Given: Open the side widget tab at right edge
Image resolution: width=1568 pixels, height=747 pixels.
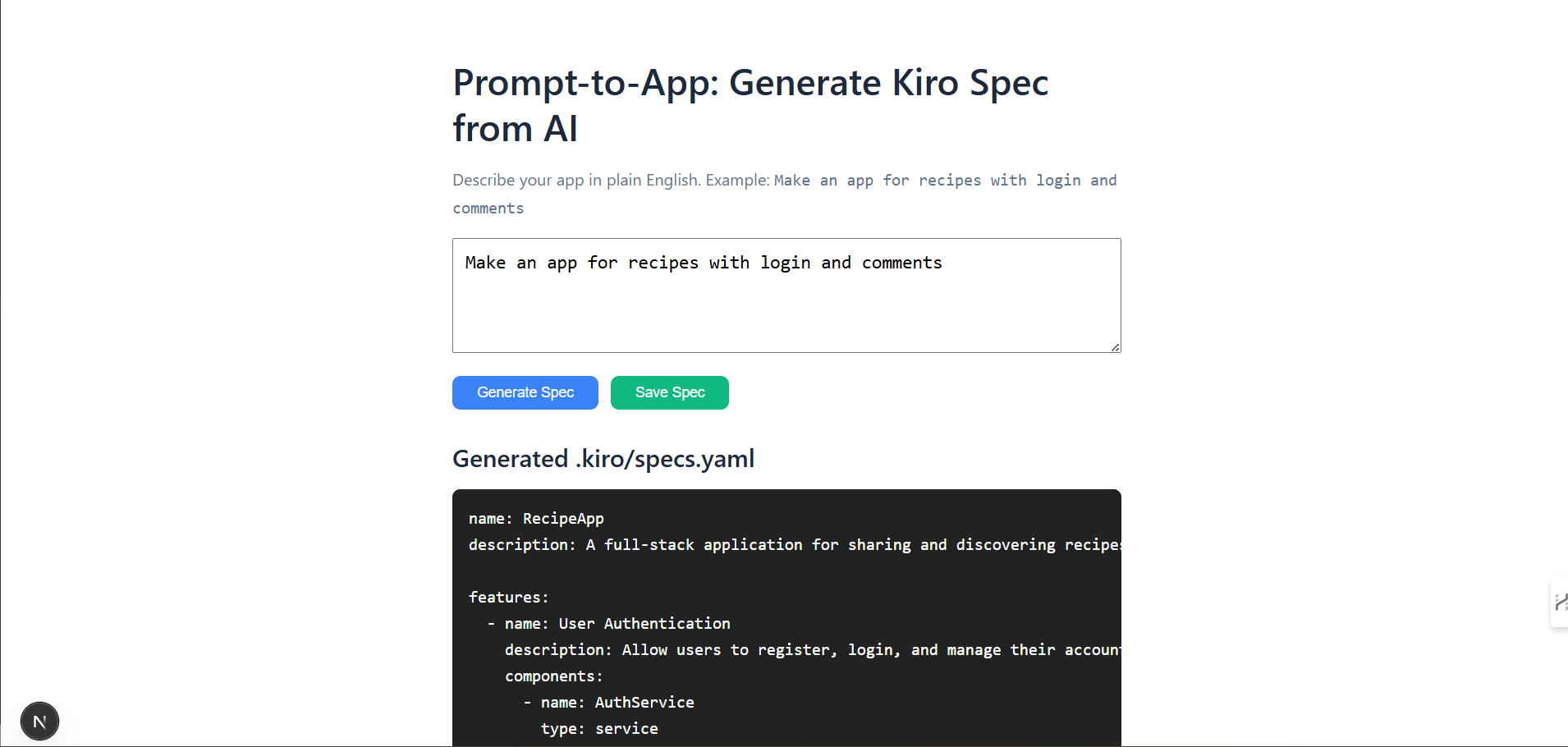Looking at the screenshot, I should tap(1559, 603).
